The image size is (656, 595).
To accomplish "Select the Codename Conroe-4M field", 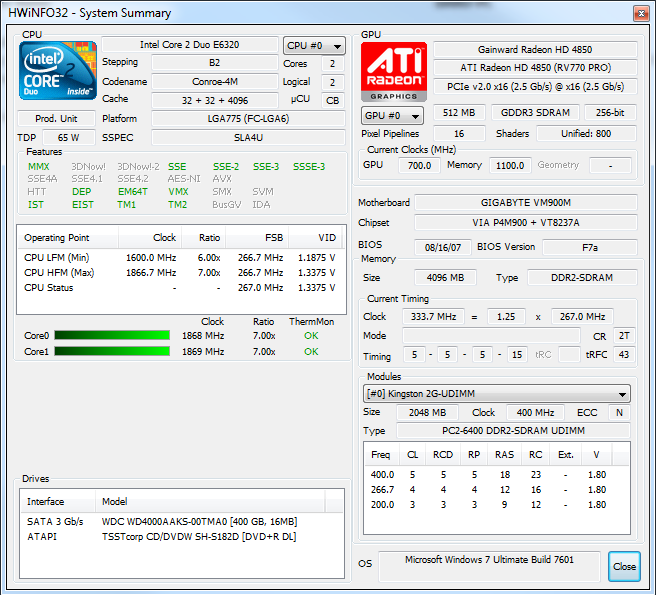I will point(215,82).
